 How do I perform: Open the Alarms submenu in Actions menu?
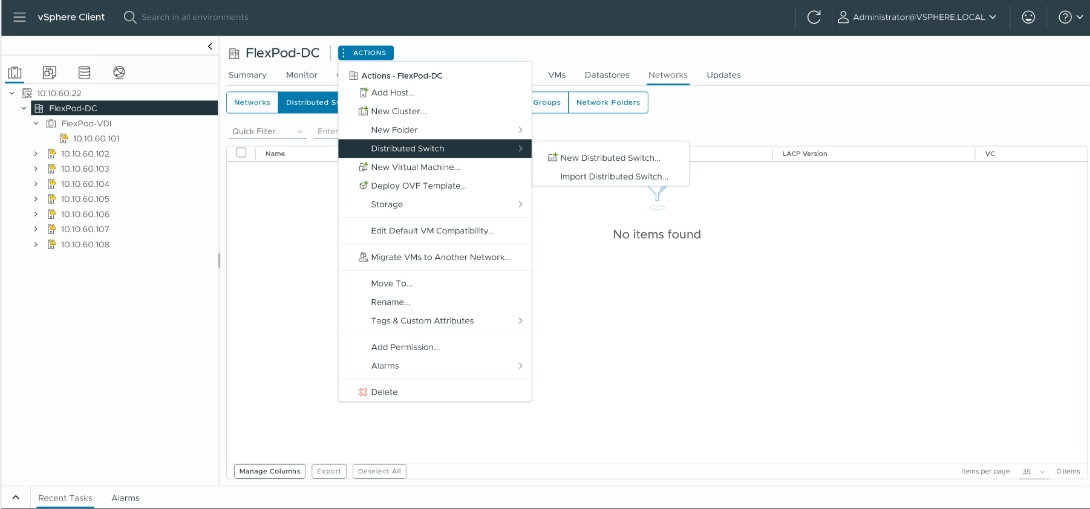click(435, 366)
